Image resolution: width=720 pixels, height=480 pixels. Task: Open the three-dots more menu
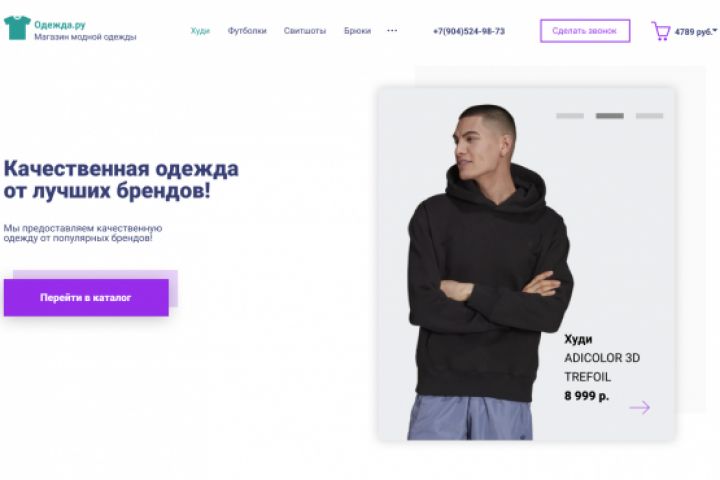tap(392, 31)
